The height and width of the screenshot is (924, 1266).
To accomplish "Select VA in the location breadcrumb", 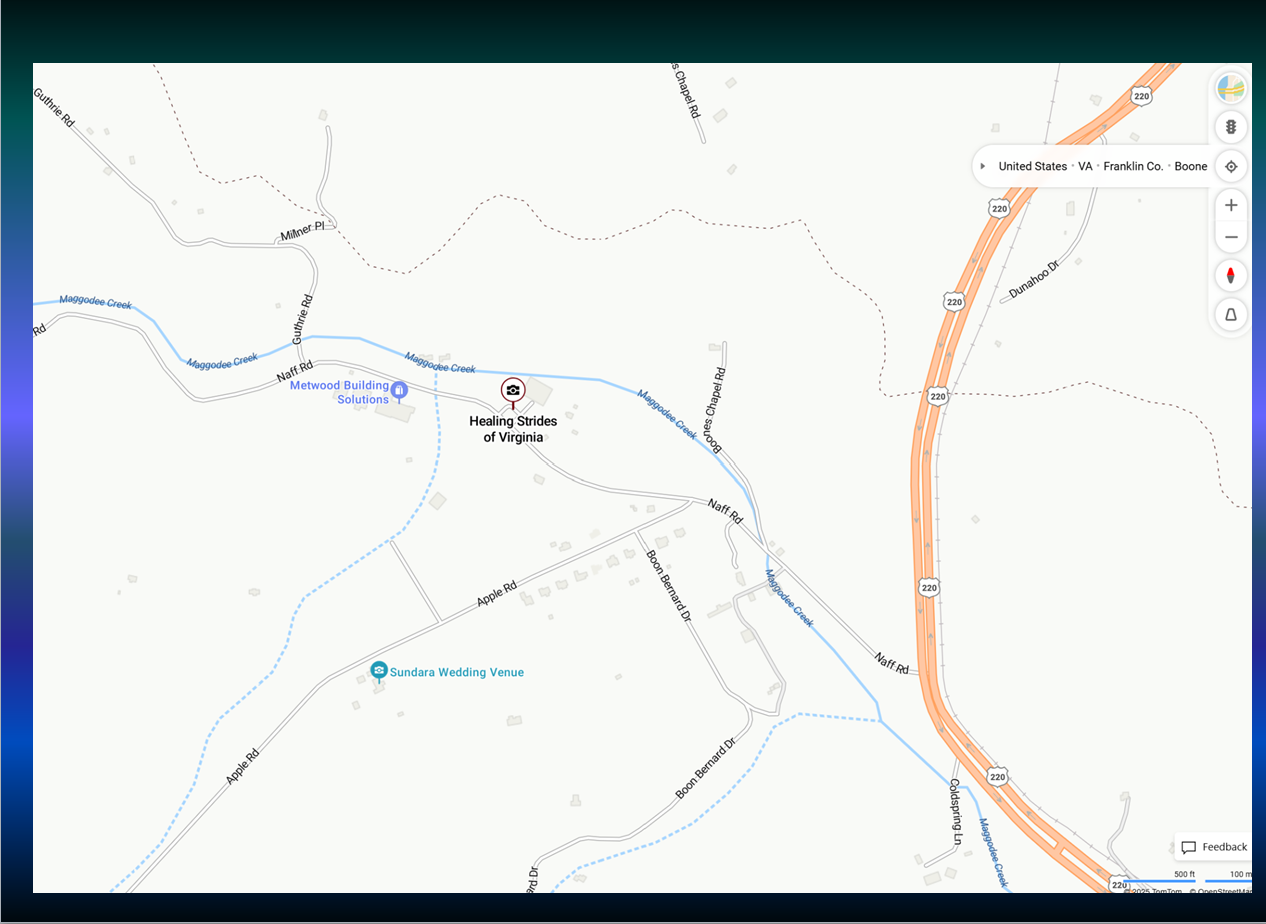I will pyautogui.click(x=1085, y=166).
